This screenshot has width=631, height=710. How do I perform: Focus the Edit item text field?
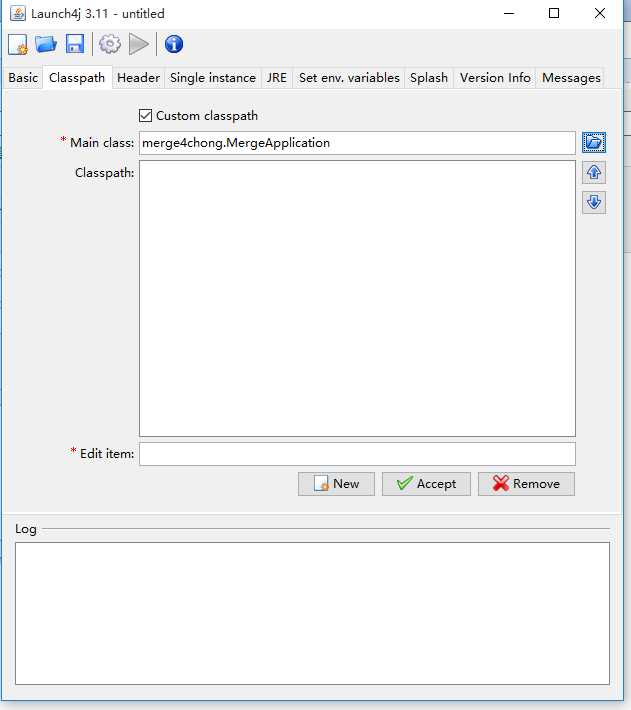coord(357,454)
